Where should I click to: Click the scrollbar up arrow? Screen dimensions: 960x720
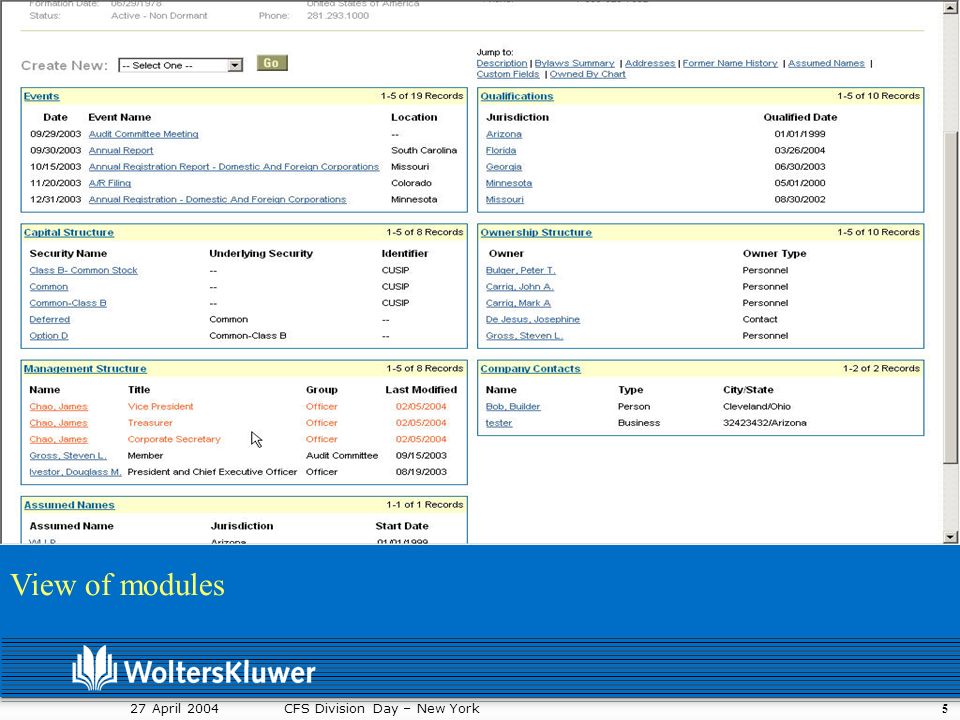click(950, 7)
